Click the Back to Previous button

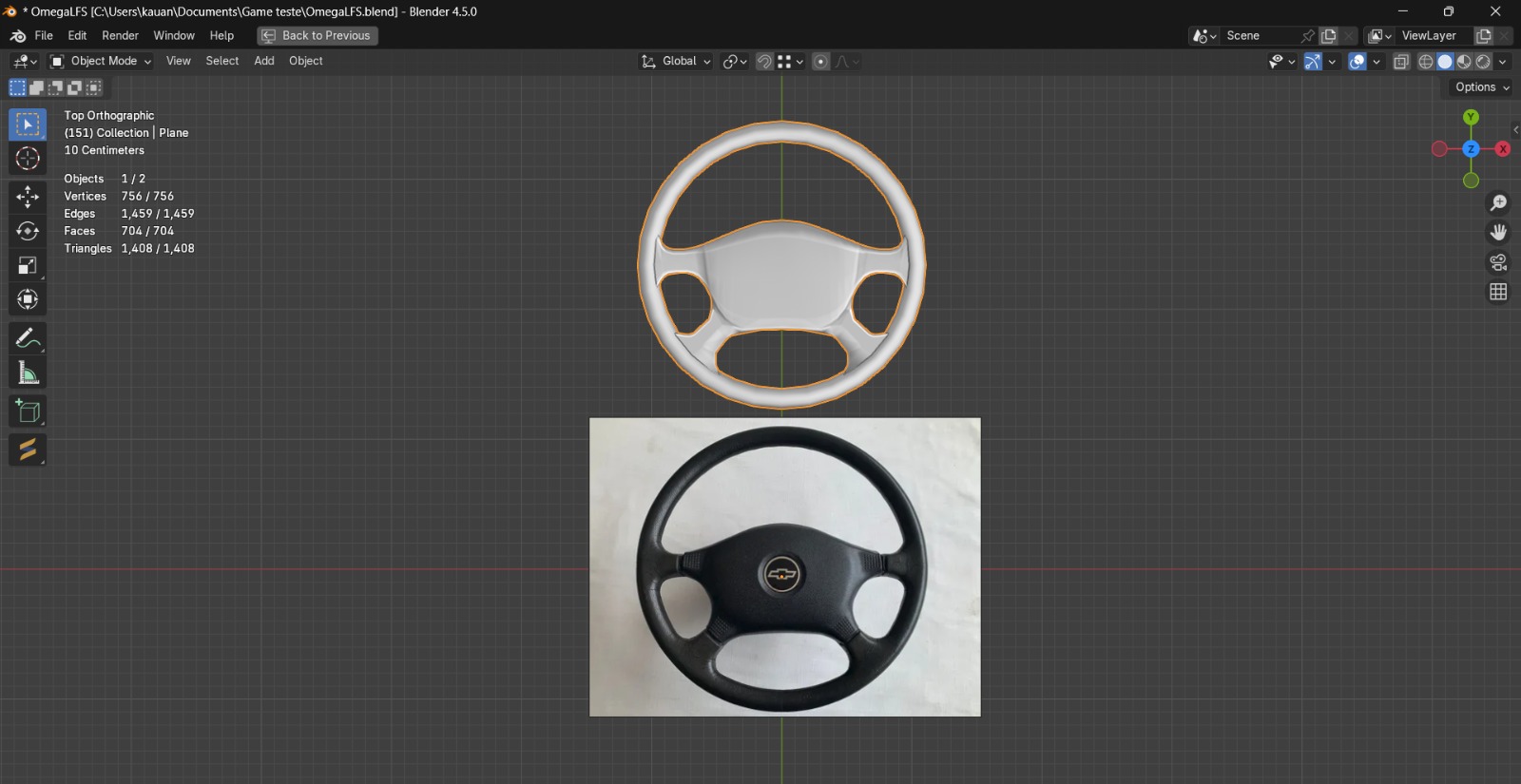(318, 36)
